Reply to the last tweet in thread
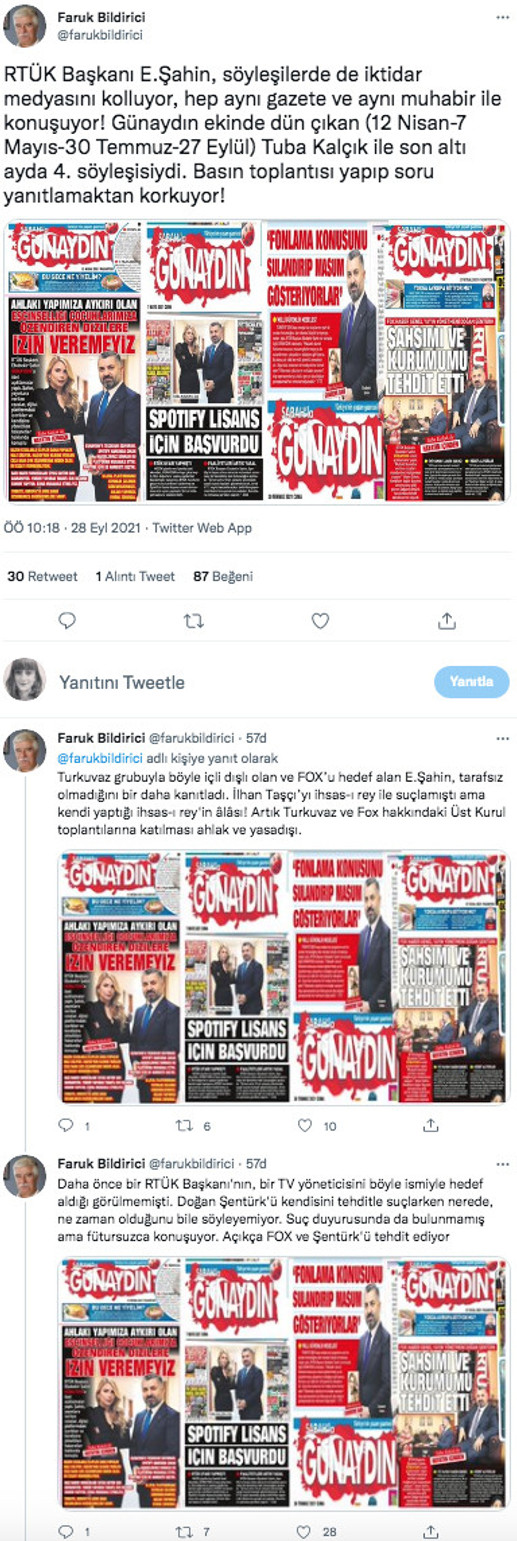The width and height of the screenshot is (517, 1541). [67, 1531]
